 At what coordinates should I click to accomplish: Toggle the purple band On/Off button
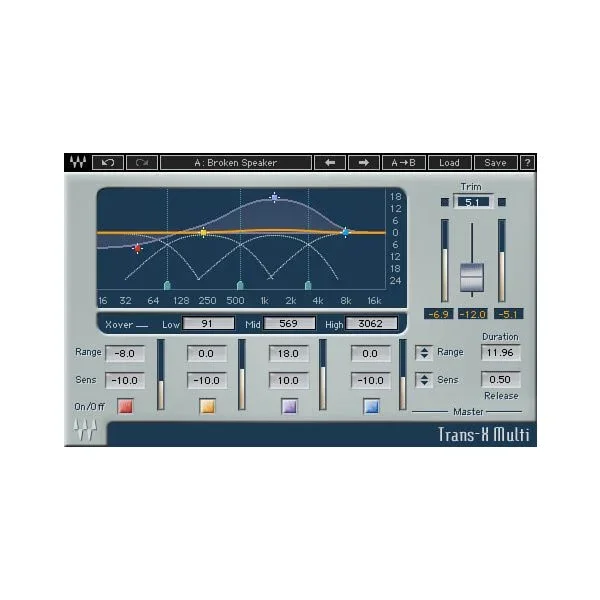(x=289, y=406)
